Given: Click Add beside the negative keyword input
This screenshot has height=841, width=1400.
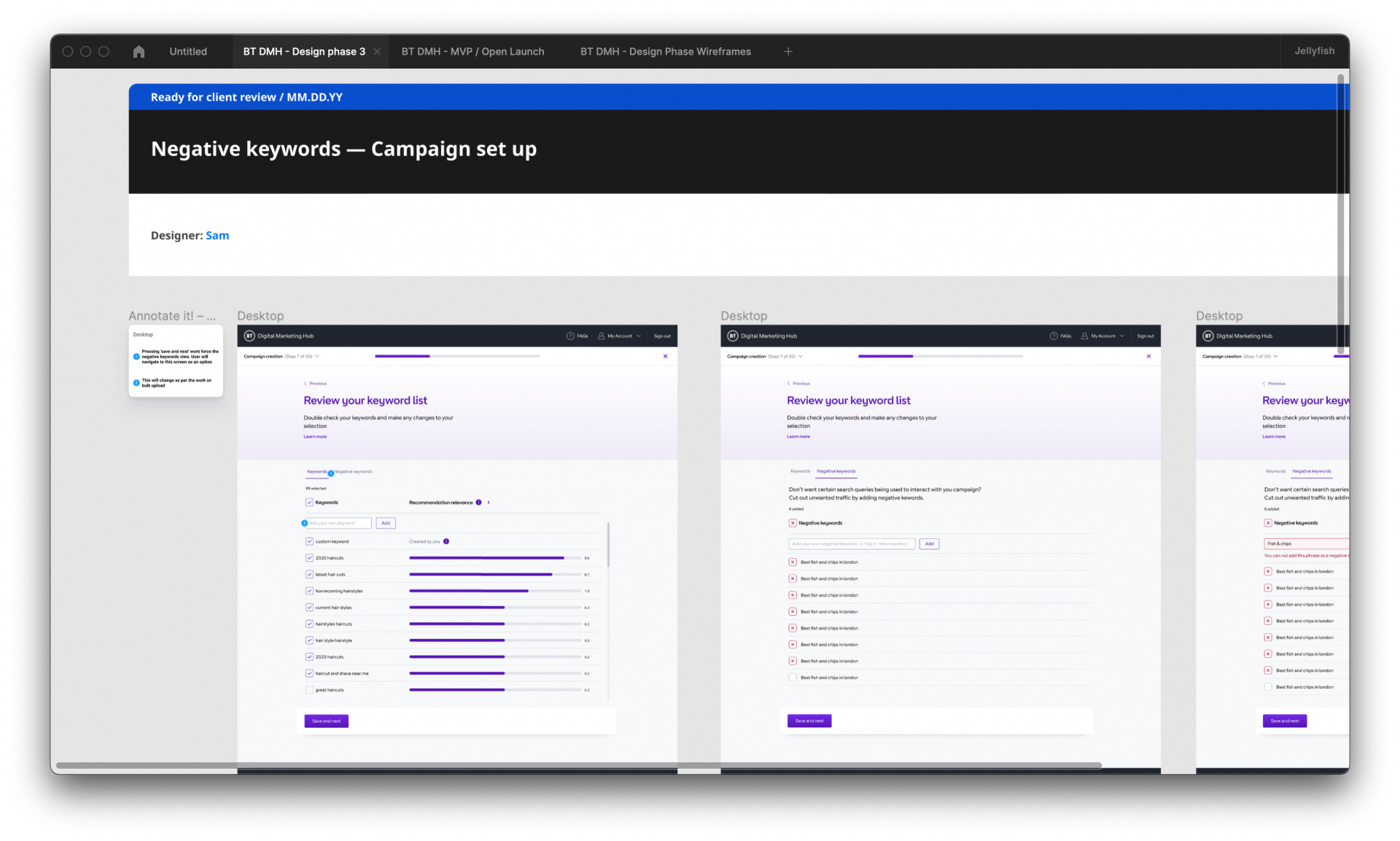Looking at the screenshot, I should tap(929, 544).
